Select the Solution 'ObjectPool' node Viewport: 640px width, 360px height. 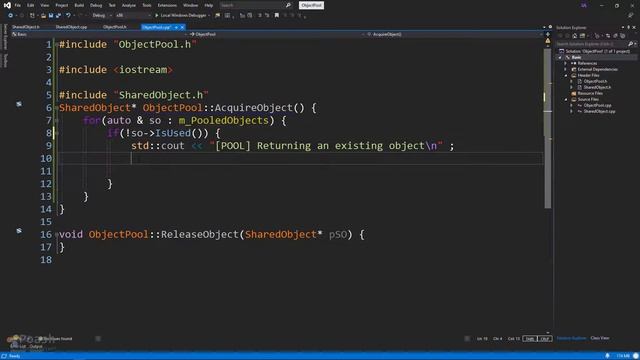point(598,51)
